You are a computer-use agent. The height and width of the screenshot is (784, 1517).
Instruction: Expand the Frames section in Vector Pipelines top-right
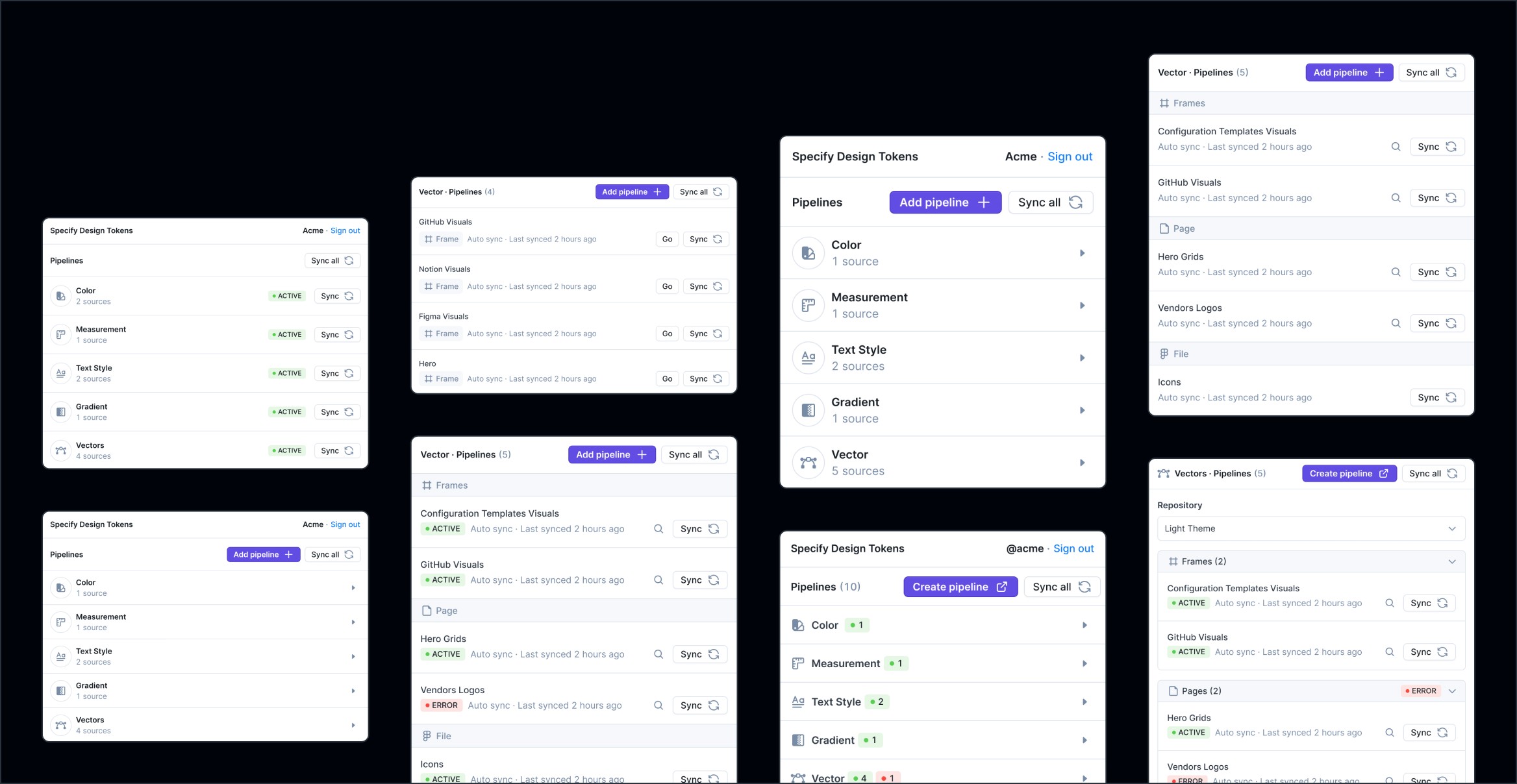coord(1305,103)
